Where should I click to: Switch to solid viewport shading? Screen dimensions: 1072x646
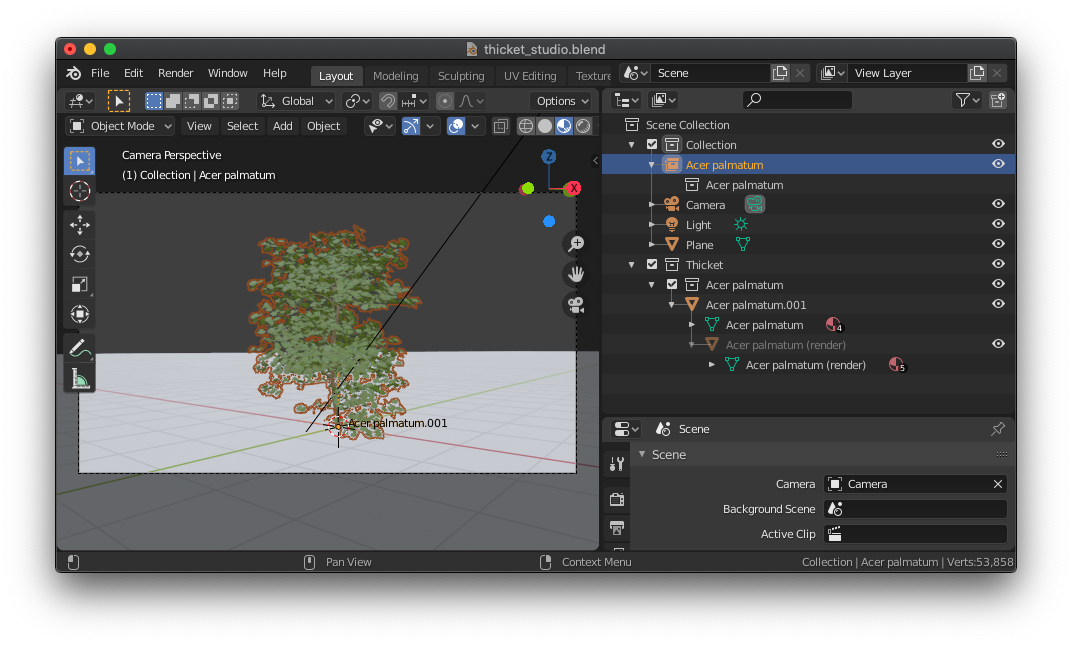[545, 126]
